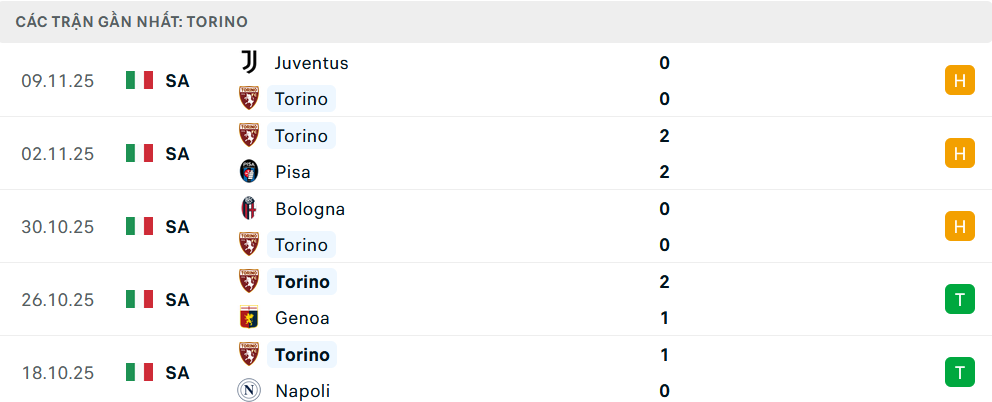Click green T badge for Napoli match
The width and height of the screenshot is (992, 402).
(x=959, y=373)
